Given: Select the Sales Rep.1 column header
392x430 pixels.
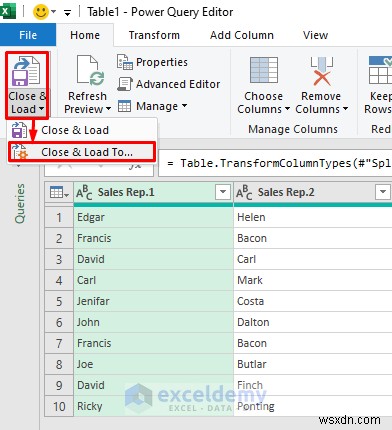Looking at the screenshot, I should 153,192.
